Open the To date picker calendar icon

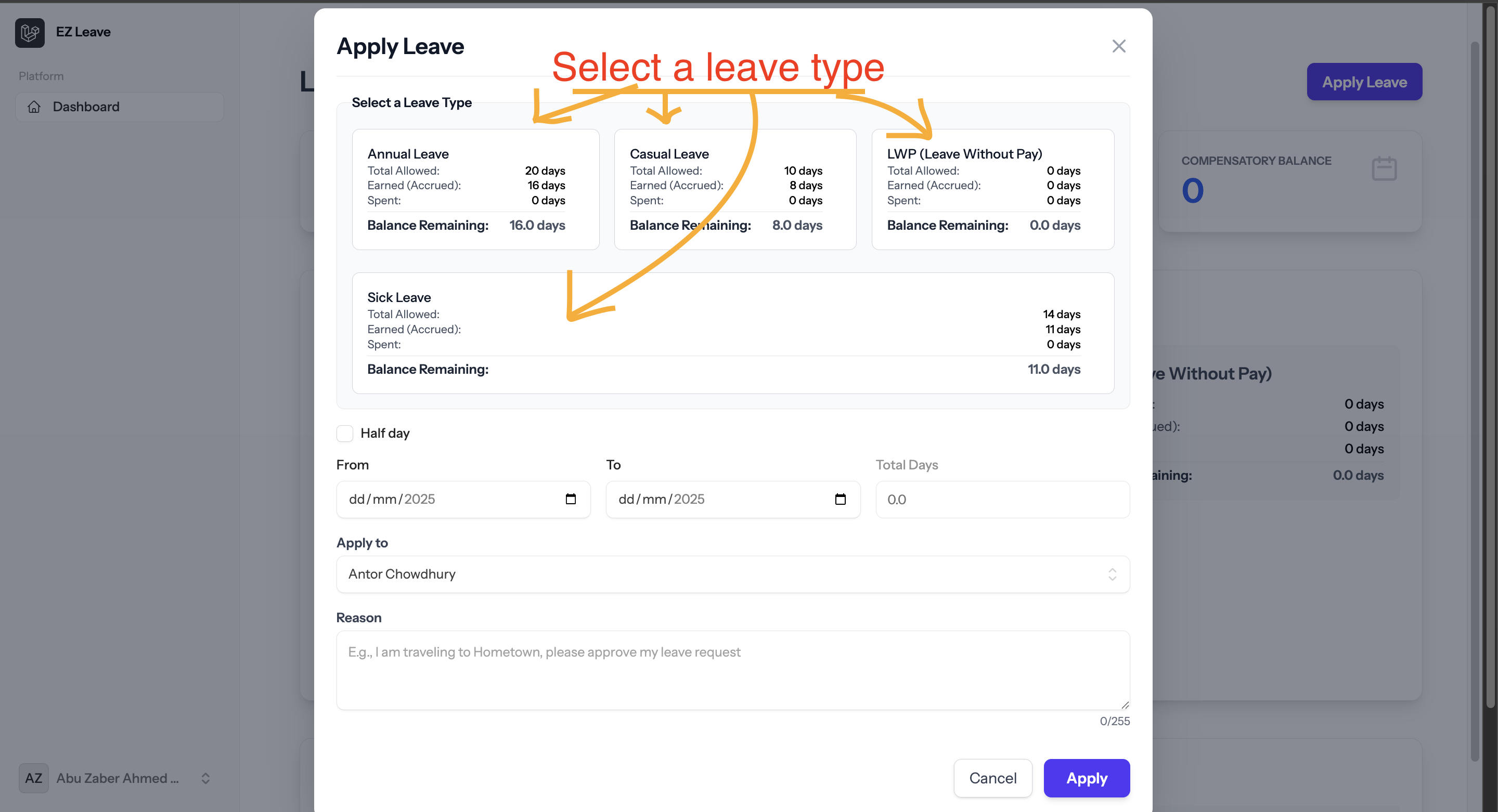coord(841,499)
